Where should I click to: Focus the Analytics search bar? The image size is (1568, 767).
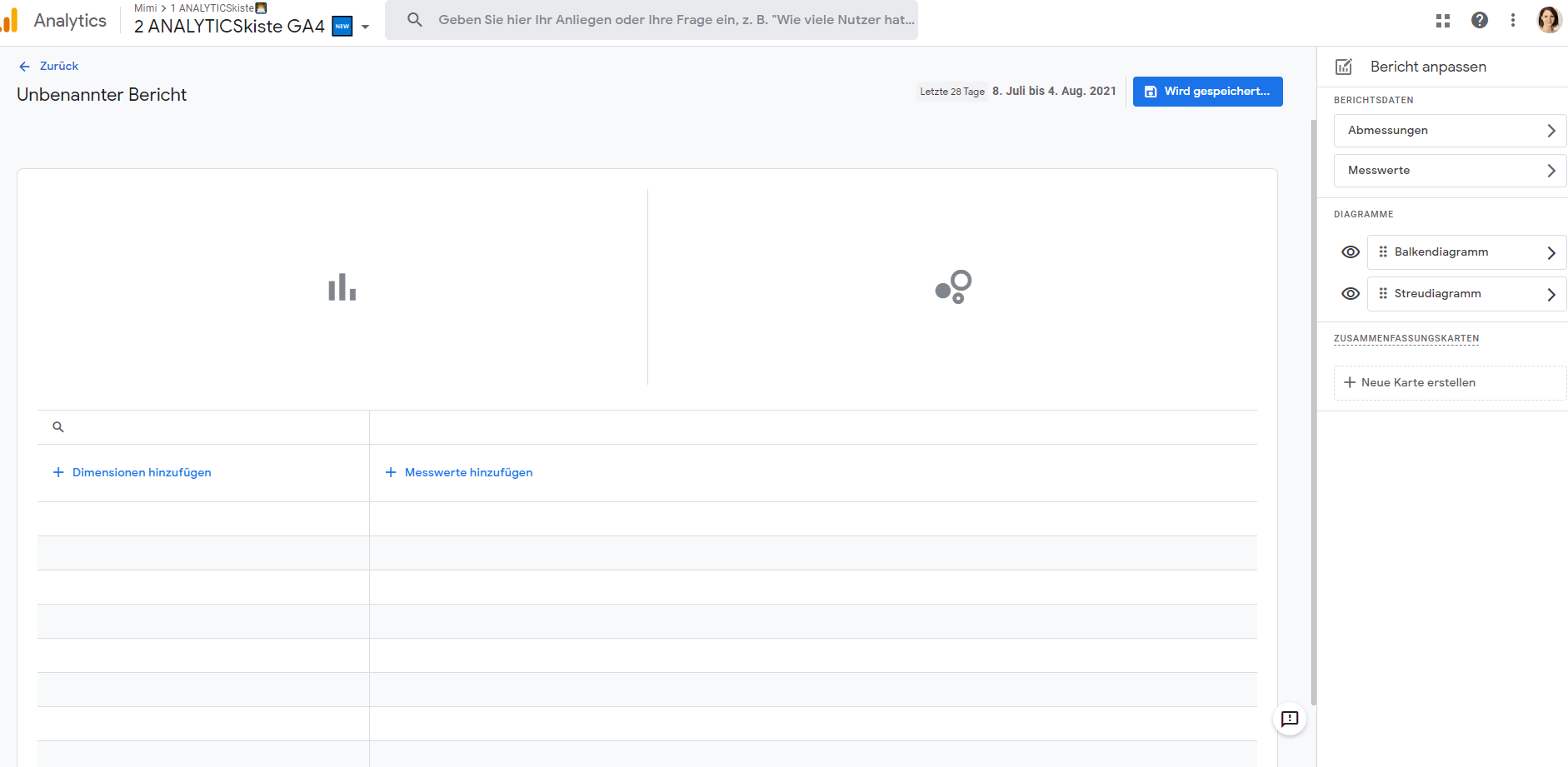tap(675, 20)
